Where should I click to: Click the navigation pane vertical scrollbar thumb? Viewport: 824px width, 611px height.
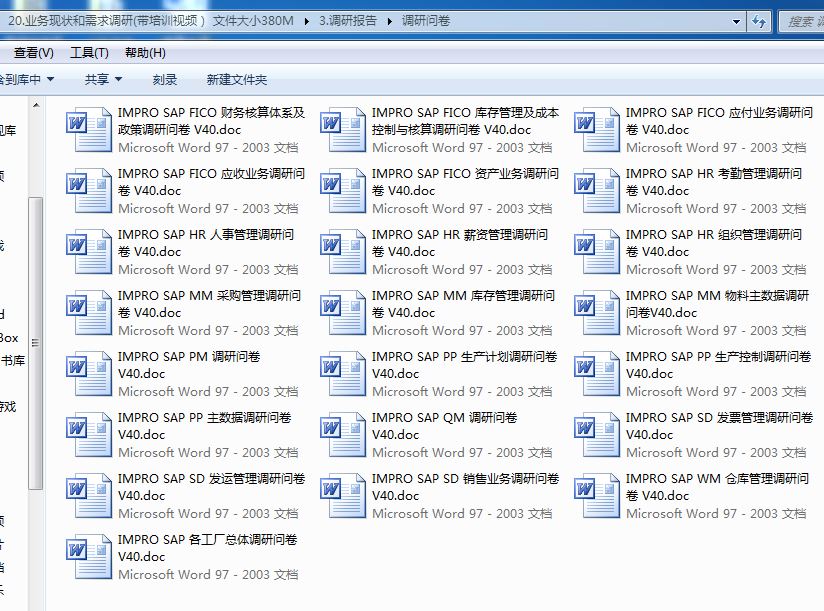pos(35,344)
